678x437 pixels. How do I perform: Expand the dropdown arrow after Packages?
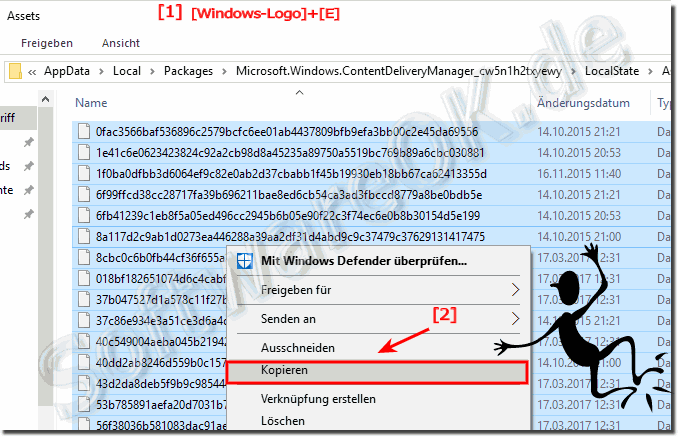(224, 71)
